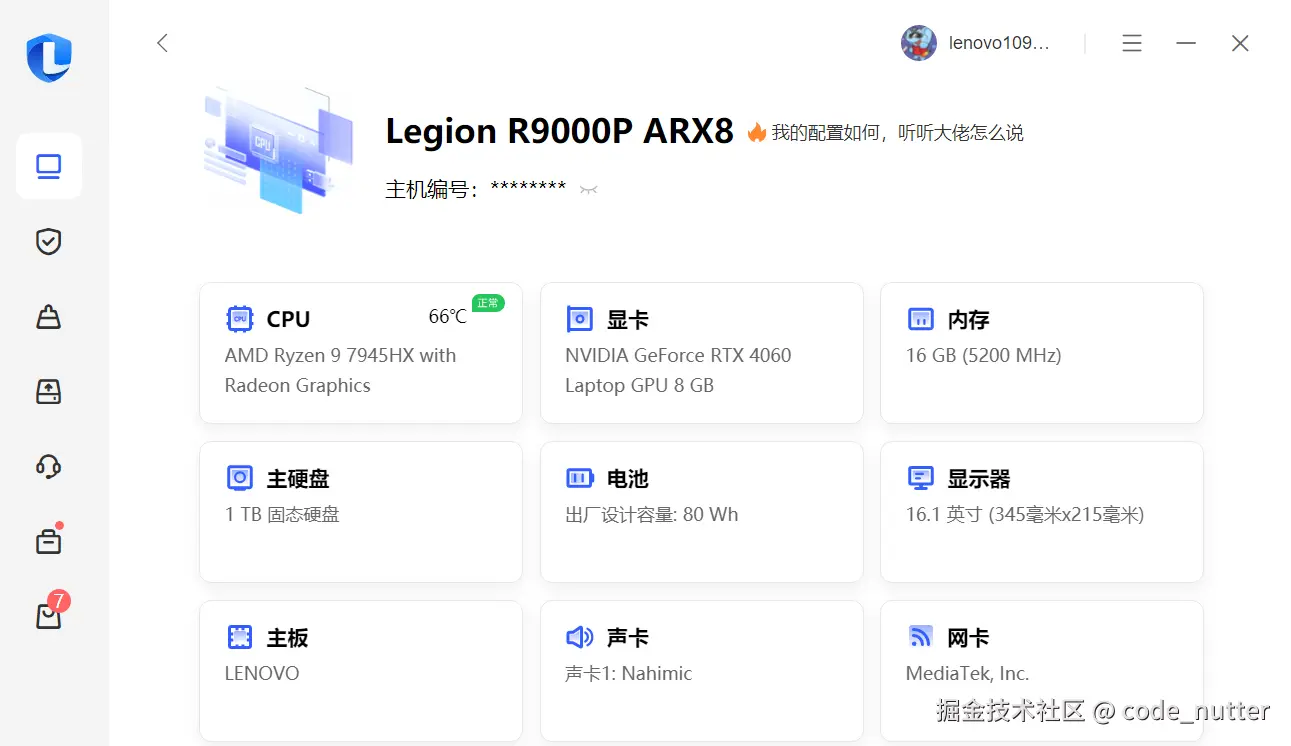Image resolution: width=1291 pixels, height=746 pixels.
Task: Click the LENOVO motherboard text
Action: 262,673
